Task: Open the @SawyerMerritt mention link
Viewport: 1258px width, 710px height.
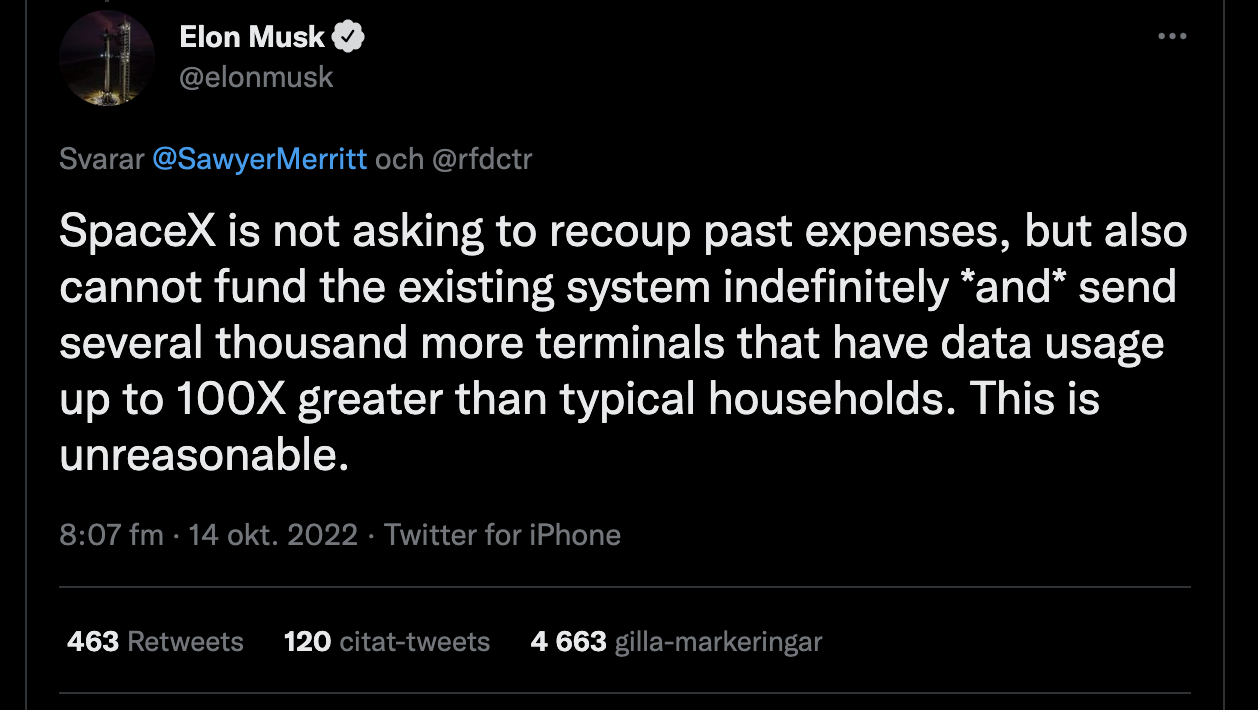Action: [x=260, y=159]
